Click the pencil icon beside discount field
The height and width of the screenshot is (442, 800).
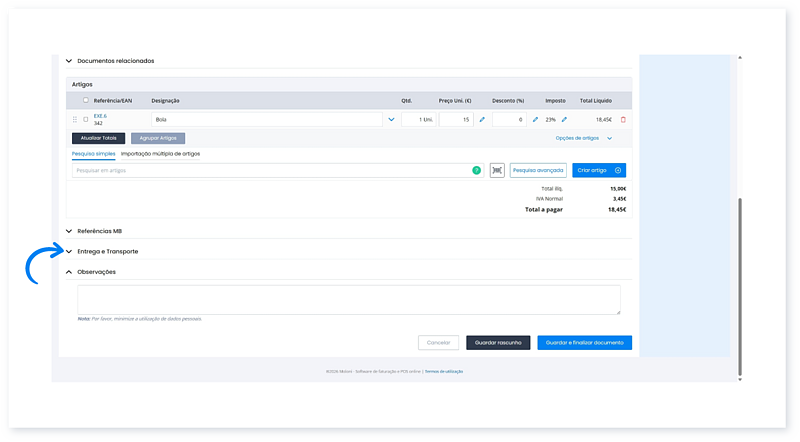tap(535, 120)
